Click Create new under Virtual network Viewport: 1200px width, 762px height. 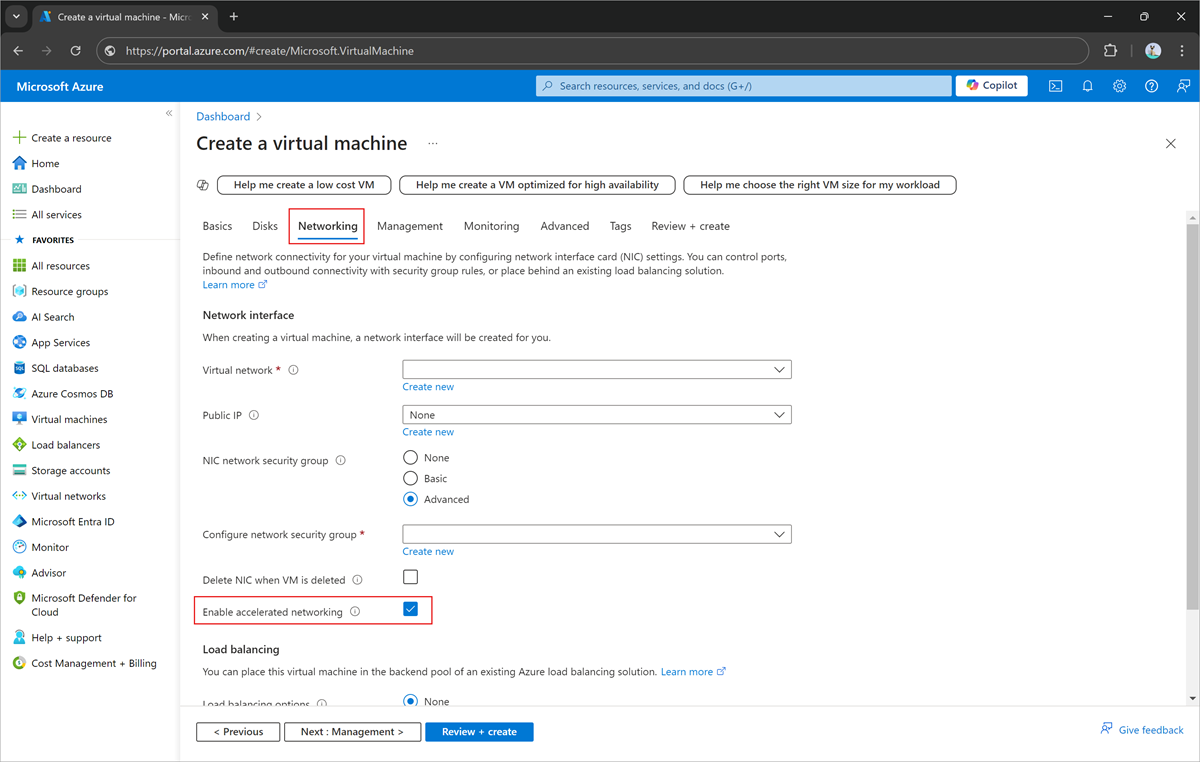428,387
